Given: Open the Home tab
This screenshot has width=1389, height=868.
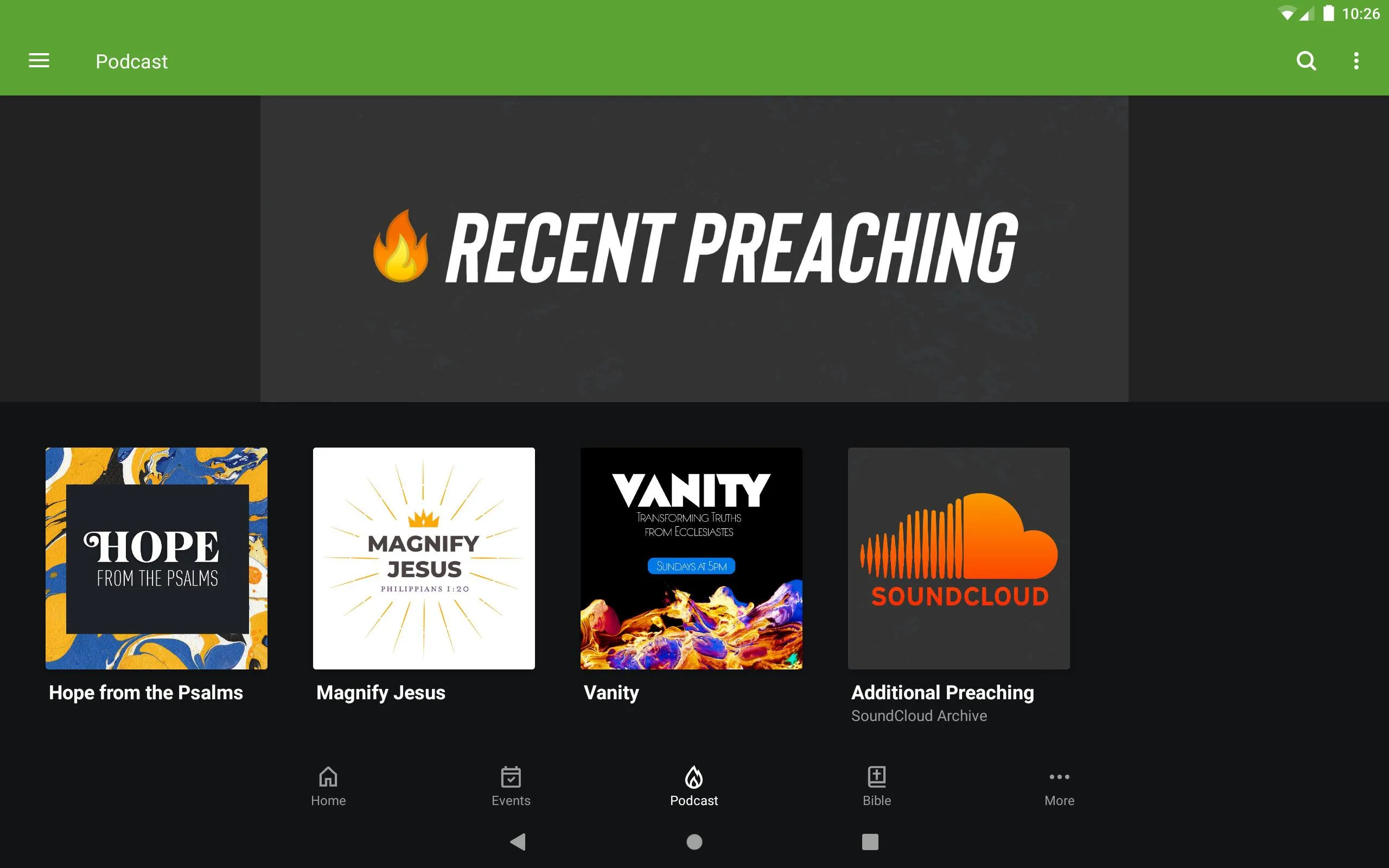Looking at the screenshot, I should pos(328,786).
